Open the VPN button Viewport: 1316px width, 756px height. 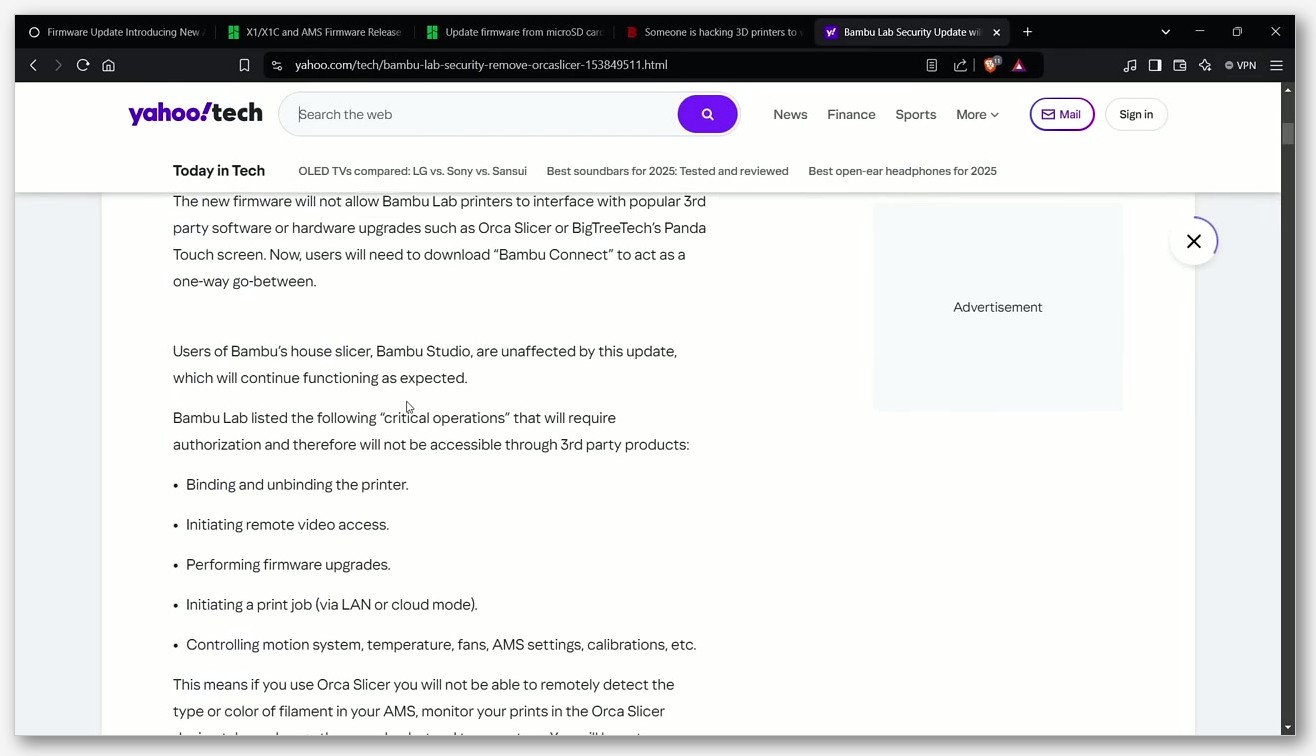point(1241,65)
